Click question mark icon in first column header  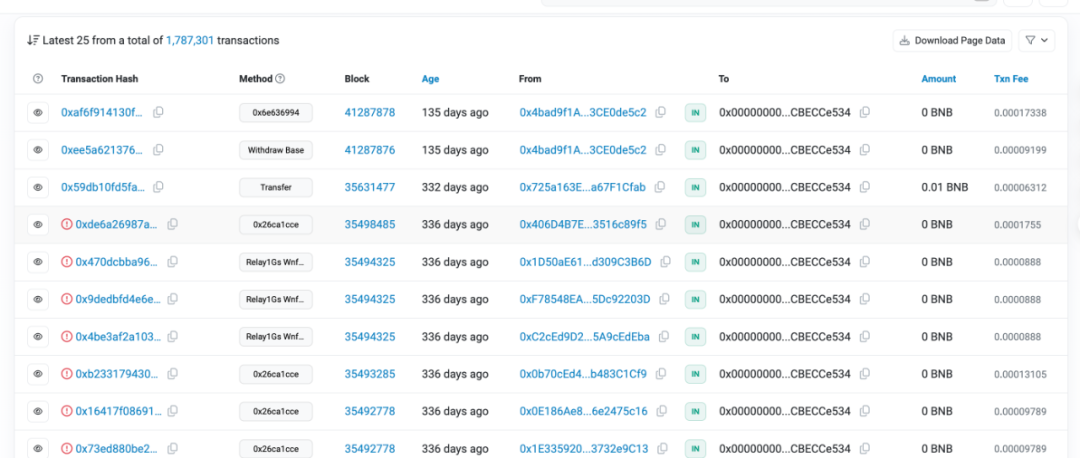coord(38,79)
